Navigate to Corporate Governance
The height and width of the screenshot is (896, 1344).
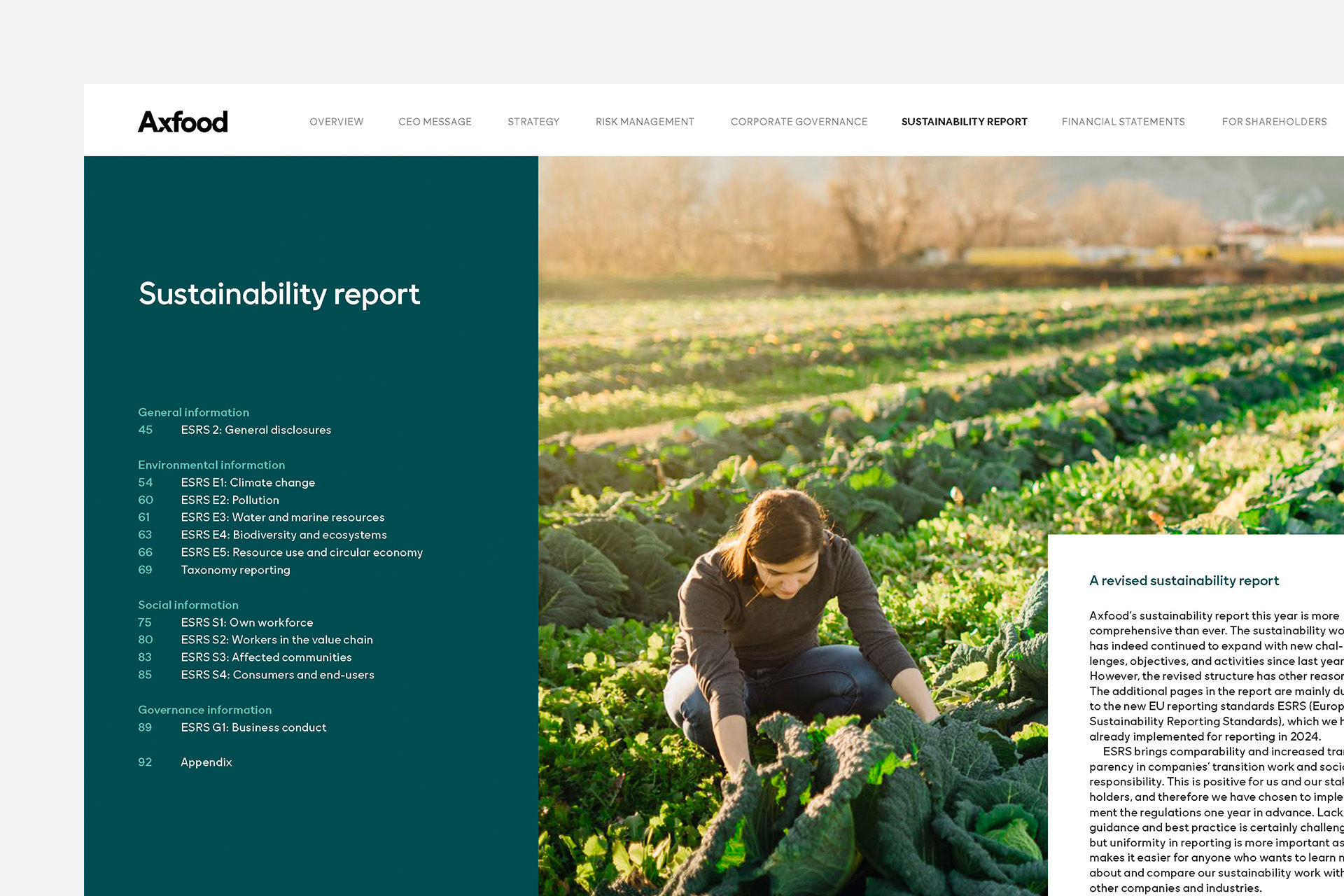[799, 122]
